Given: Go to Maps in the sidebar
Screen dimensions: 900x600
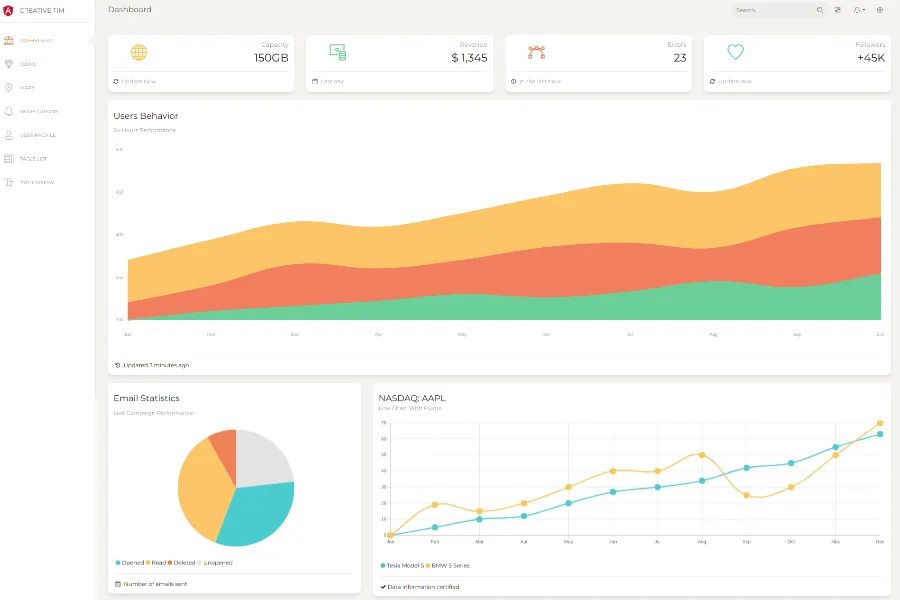Looking at the screenshot, I should coord(27,87).
